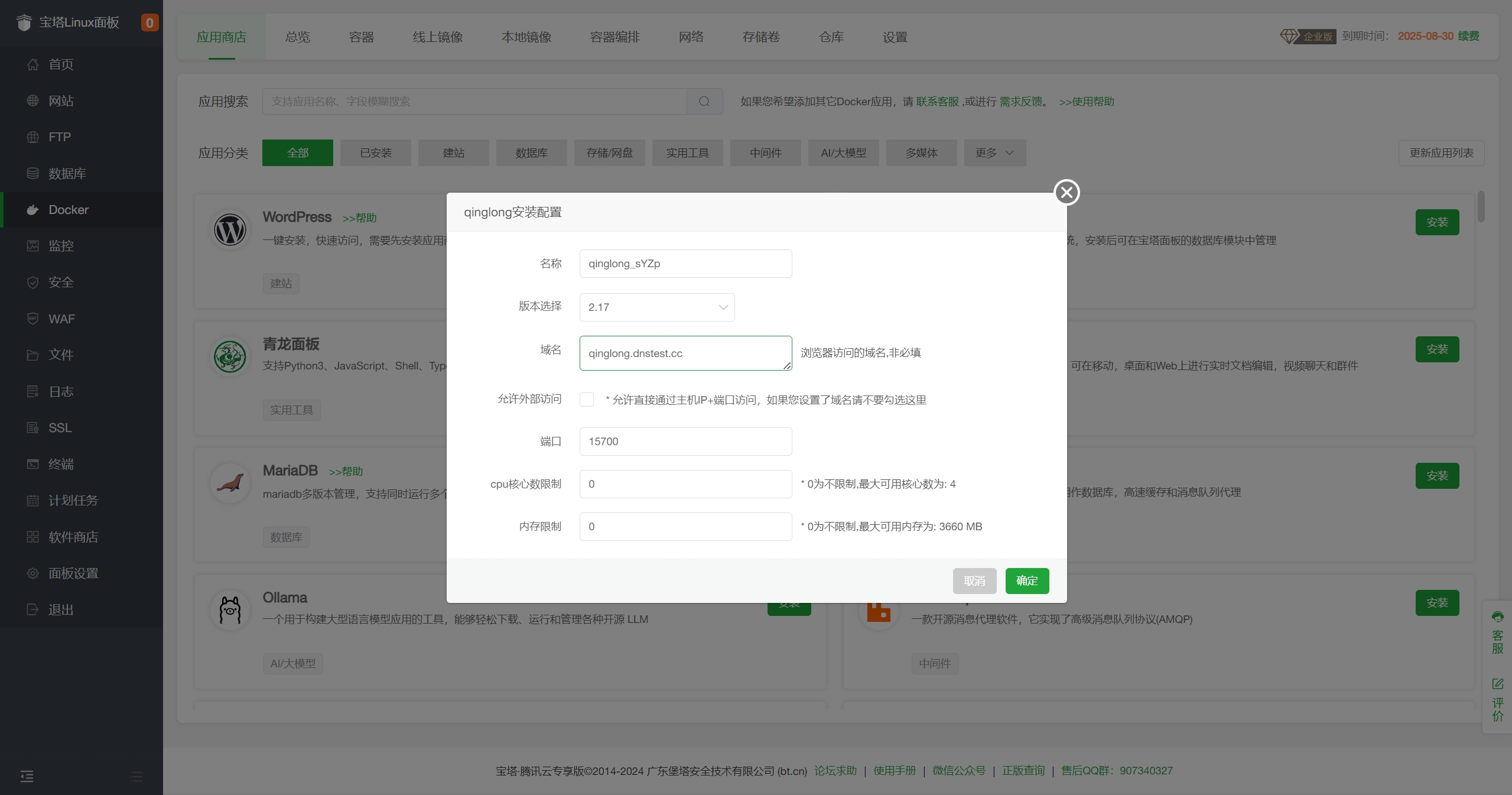The image size is (1512, 795).
Task: Open Terminal via its sidebar icon
Action: click(33, 464)
